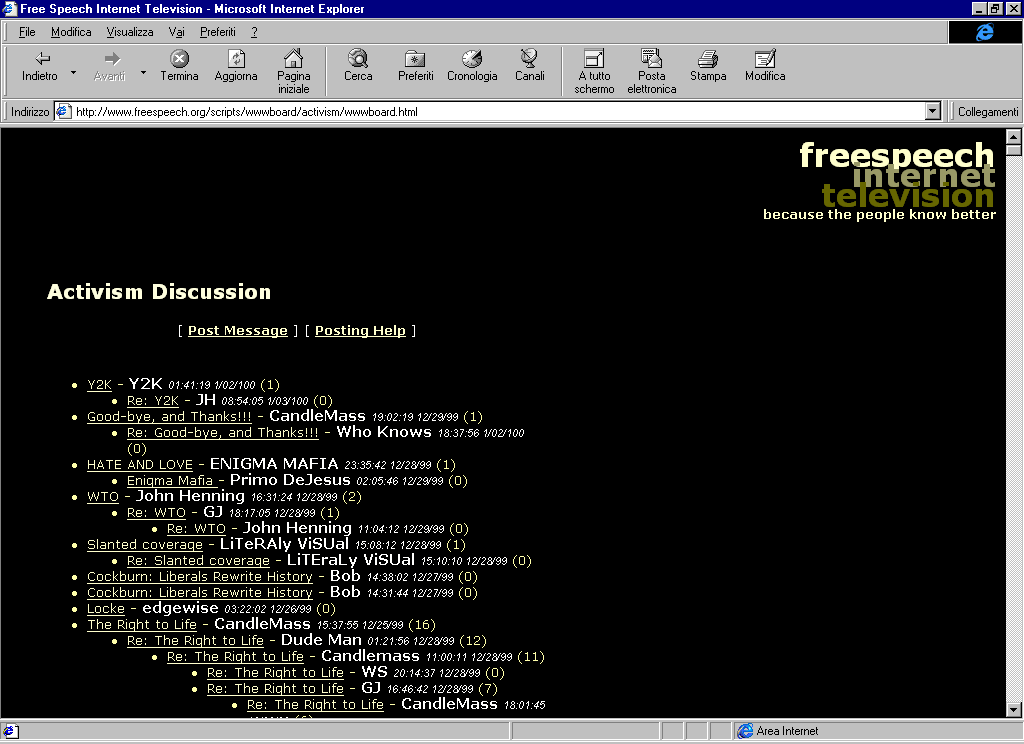This screenshot has height=744, width=1024.
Task: Open the Preferiti toolbar folder icon
Action: pos(415,59)
